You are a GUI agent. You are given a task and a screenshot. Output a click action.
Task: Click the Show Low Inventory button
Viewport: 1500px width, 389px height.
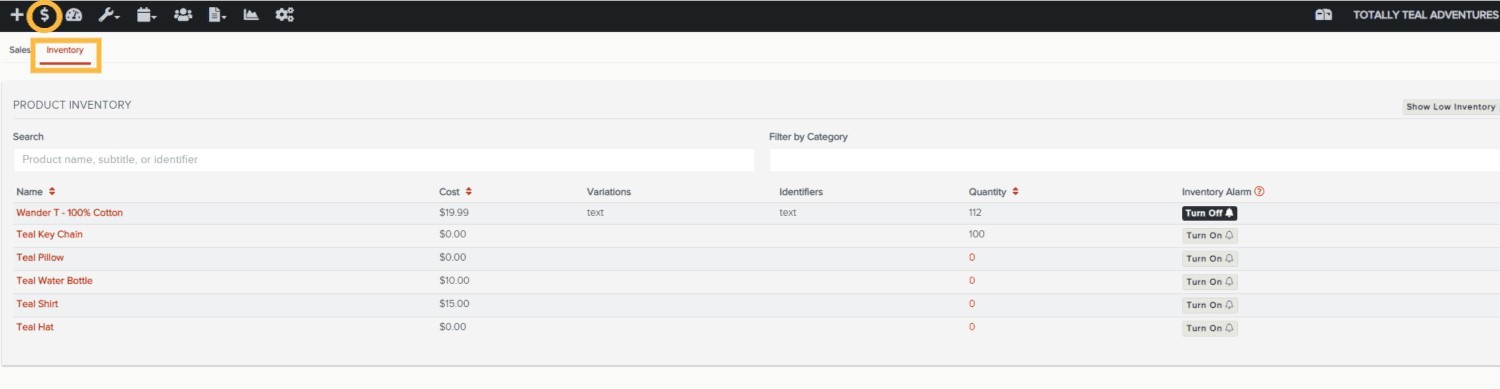click(x=1451, y=107)
